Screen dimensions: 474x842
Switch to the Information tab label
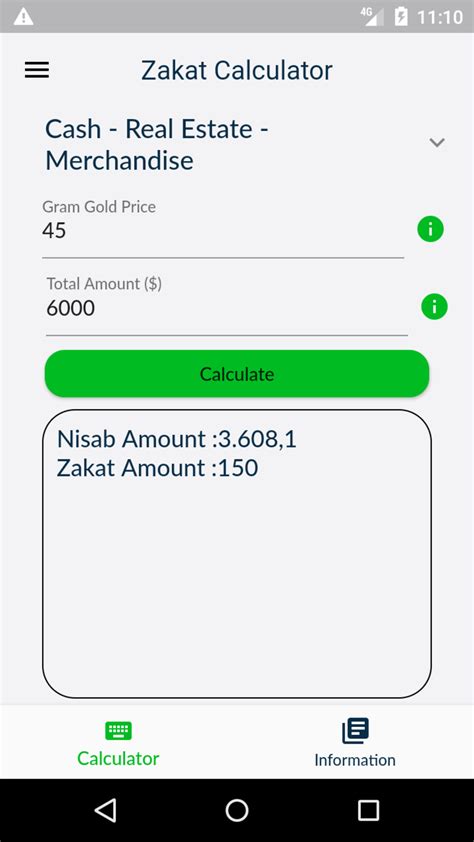(355, 760)
